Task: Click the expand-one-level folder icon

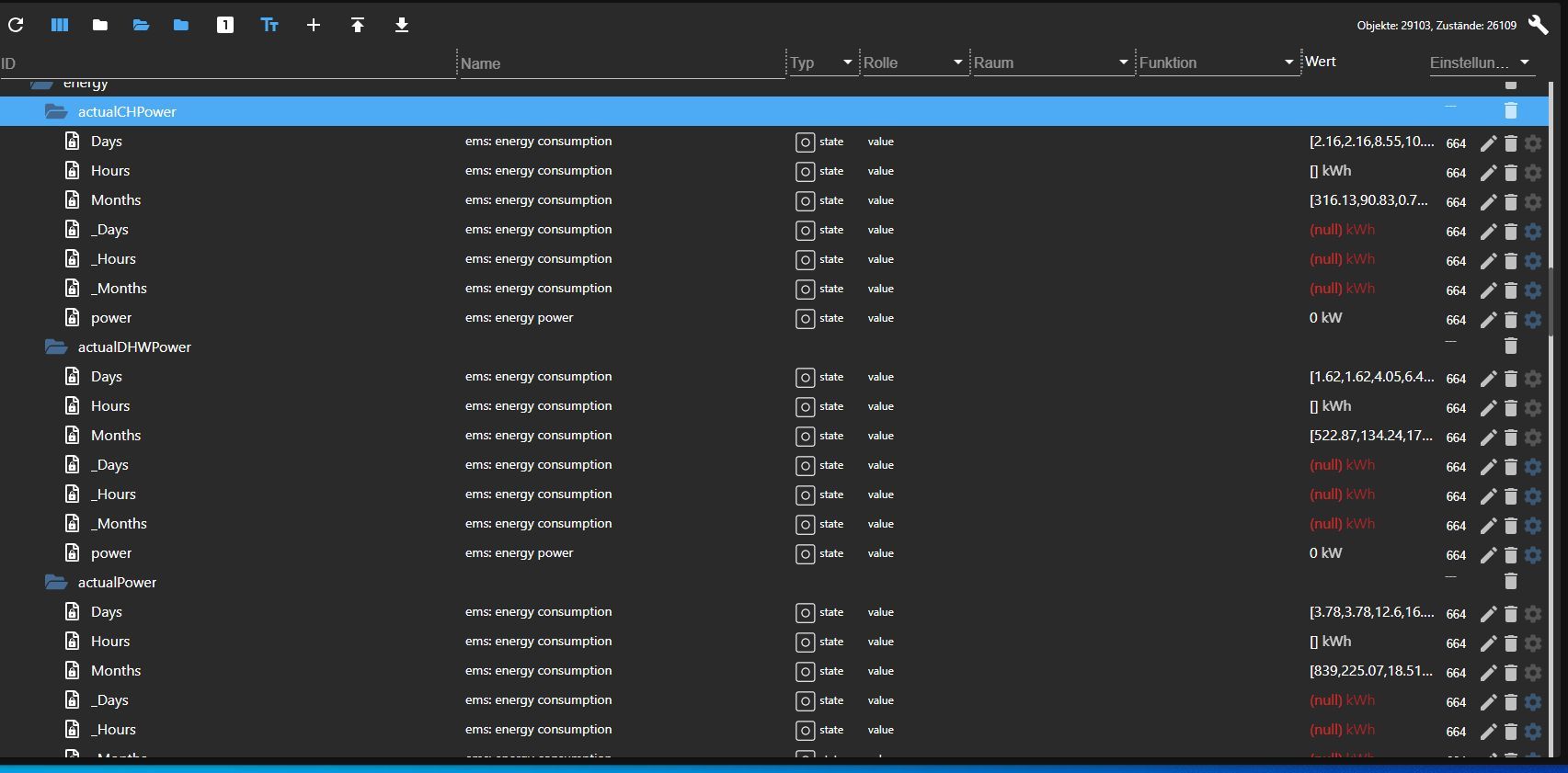Action: click(181, 25)
